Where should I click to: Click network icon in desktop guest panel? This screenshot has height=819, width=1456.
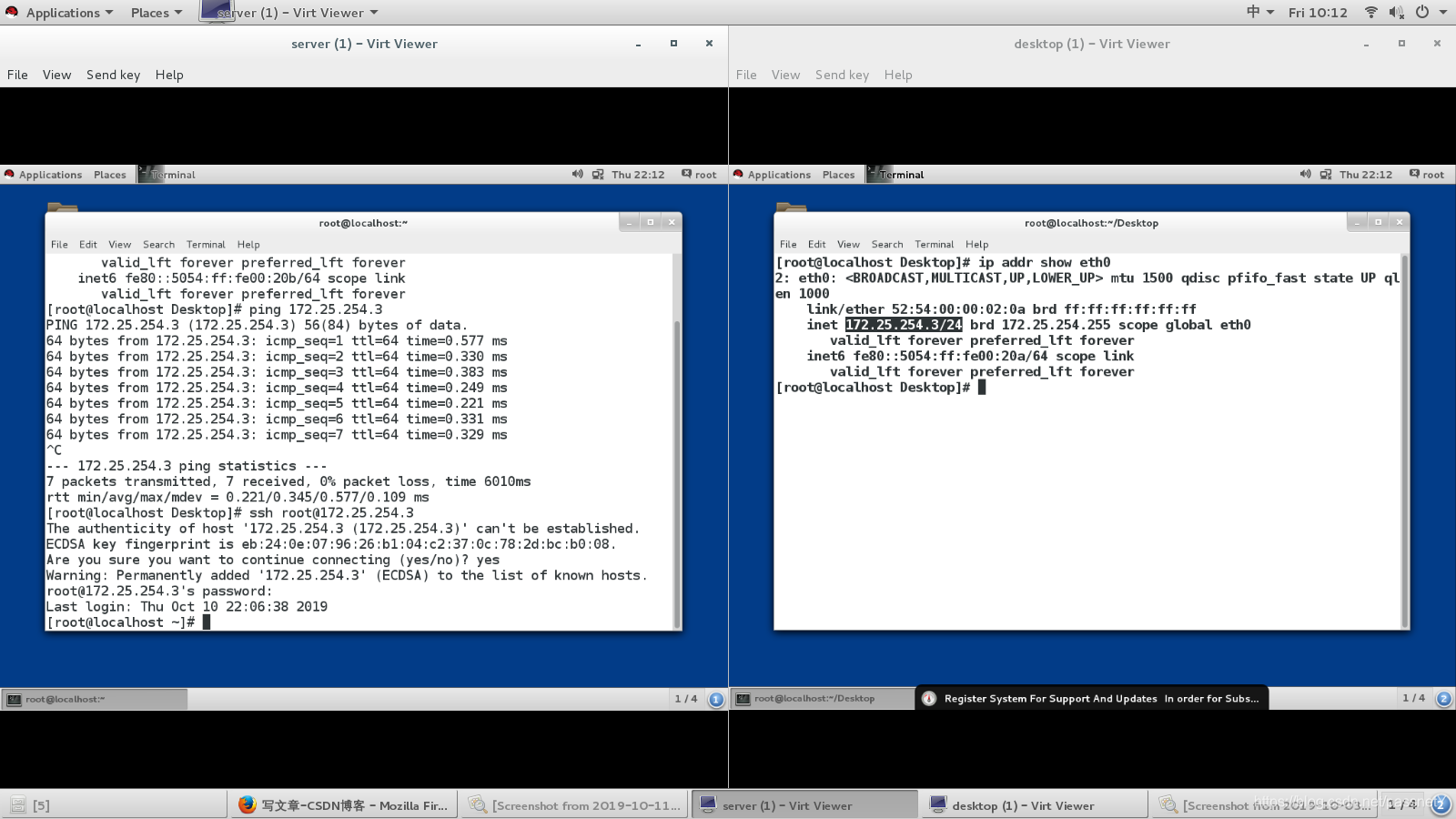1326,174
